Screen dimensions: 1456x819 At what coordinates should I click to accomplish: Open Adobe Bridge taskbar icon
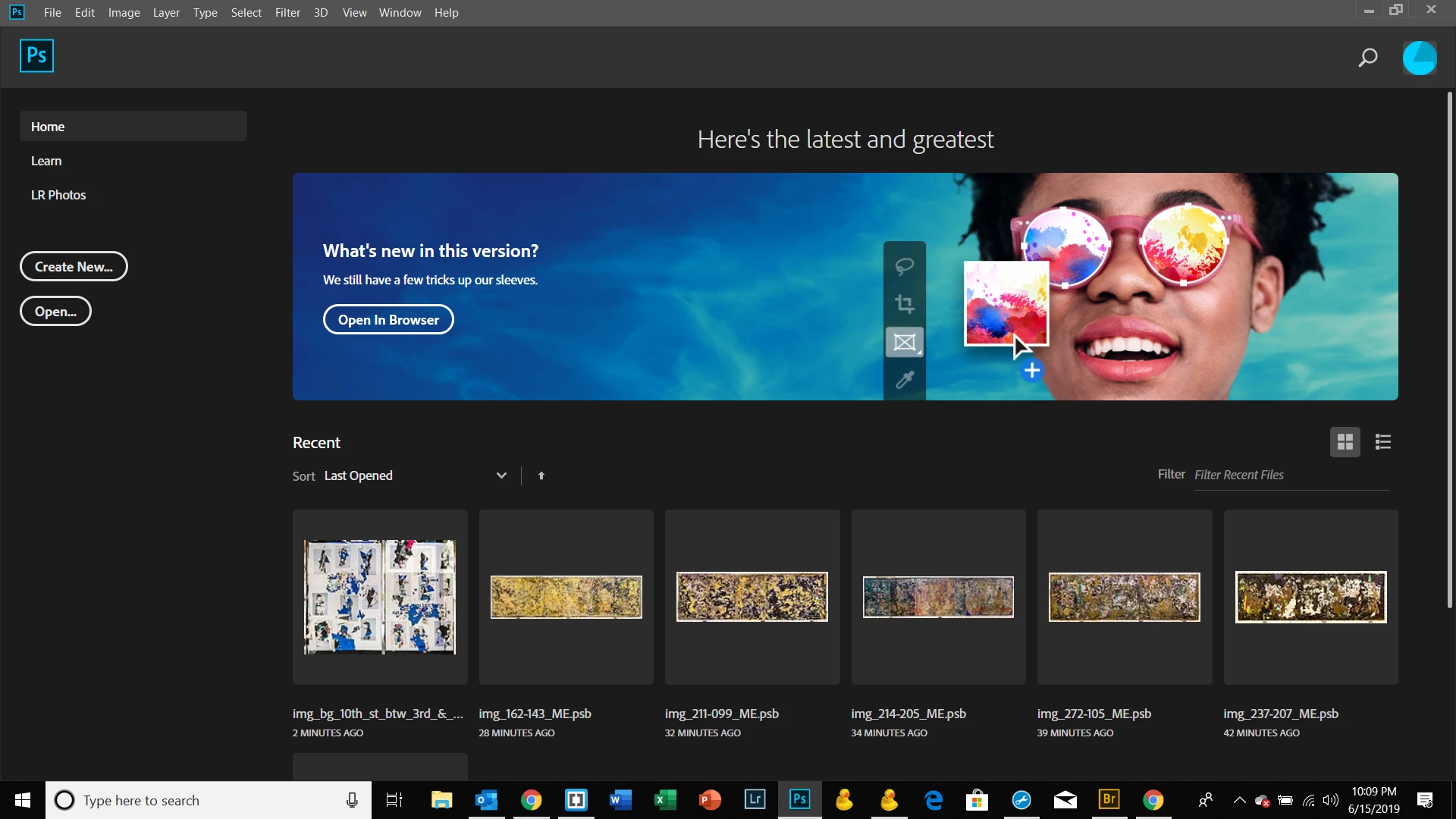click(x=1109, y=799)
